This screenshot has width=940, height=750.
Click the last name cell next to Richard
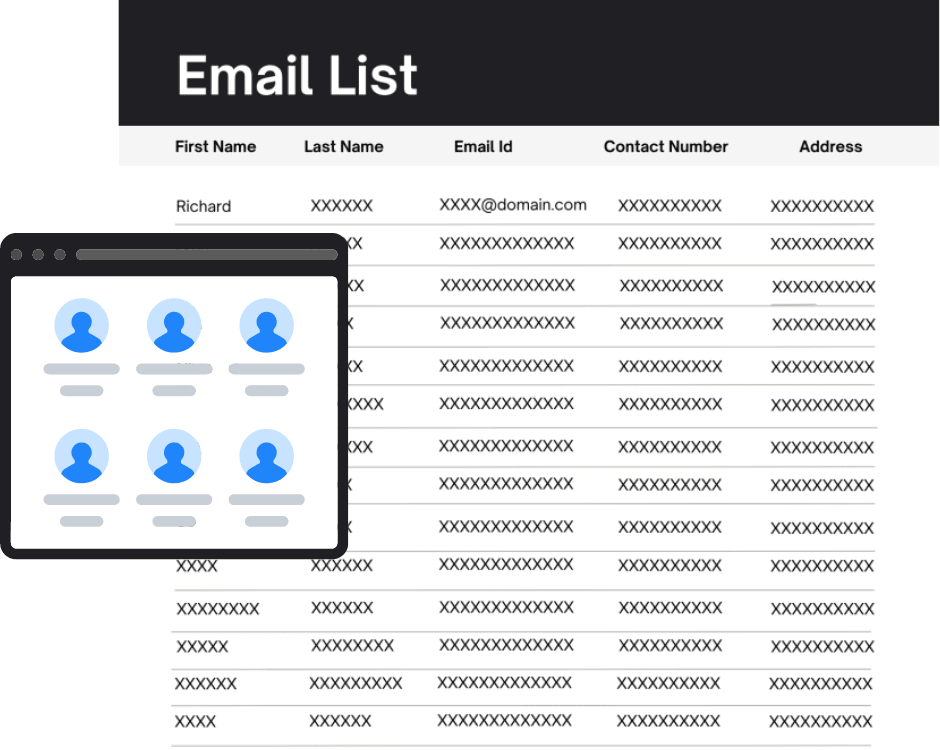coord(341,206)
